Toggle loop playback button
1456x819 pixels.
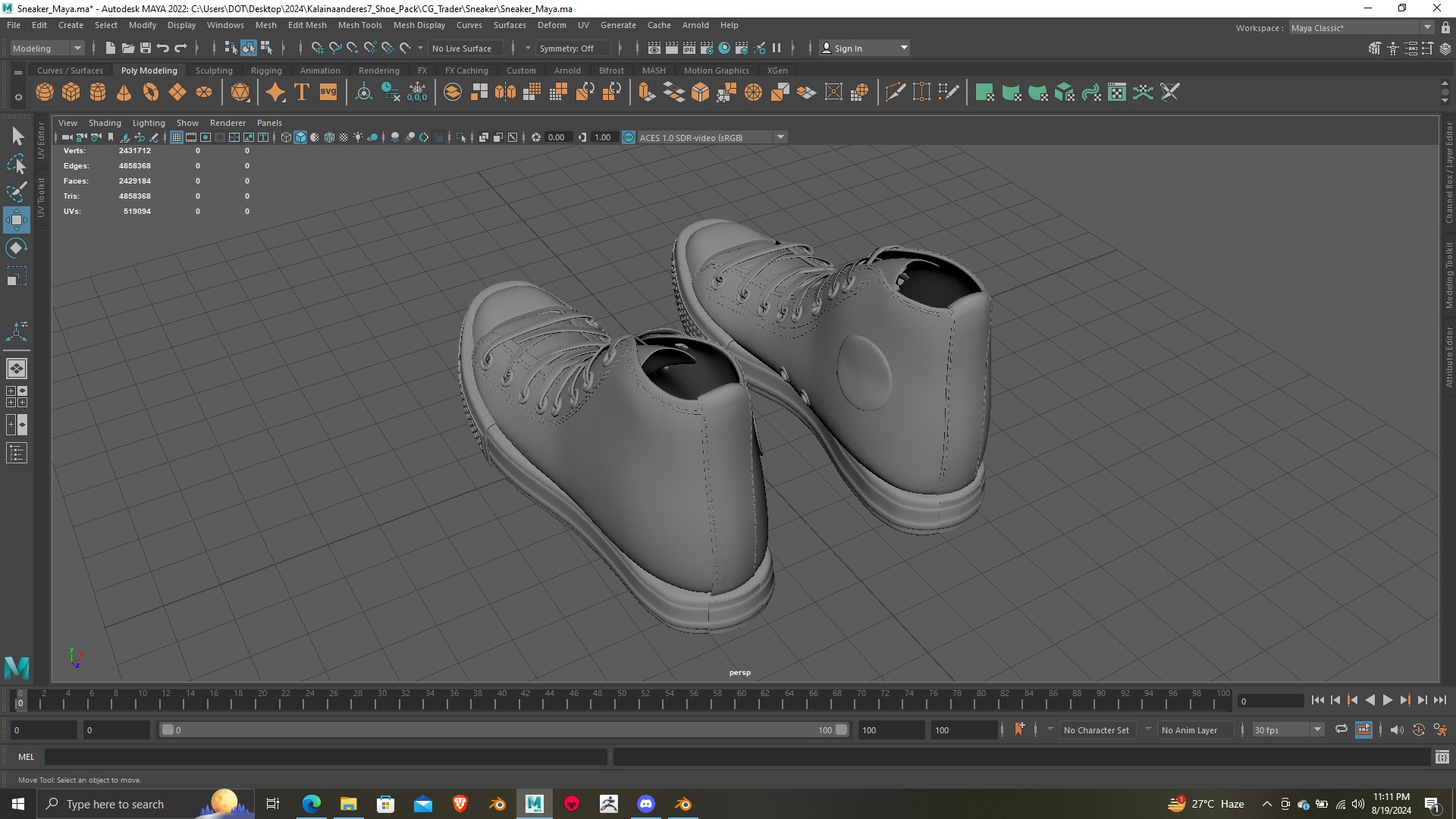pos(1341,730)
